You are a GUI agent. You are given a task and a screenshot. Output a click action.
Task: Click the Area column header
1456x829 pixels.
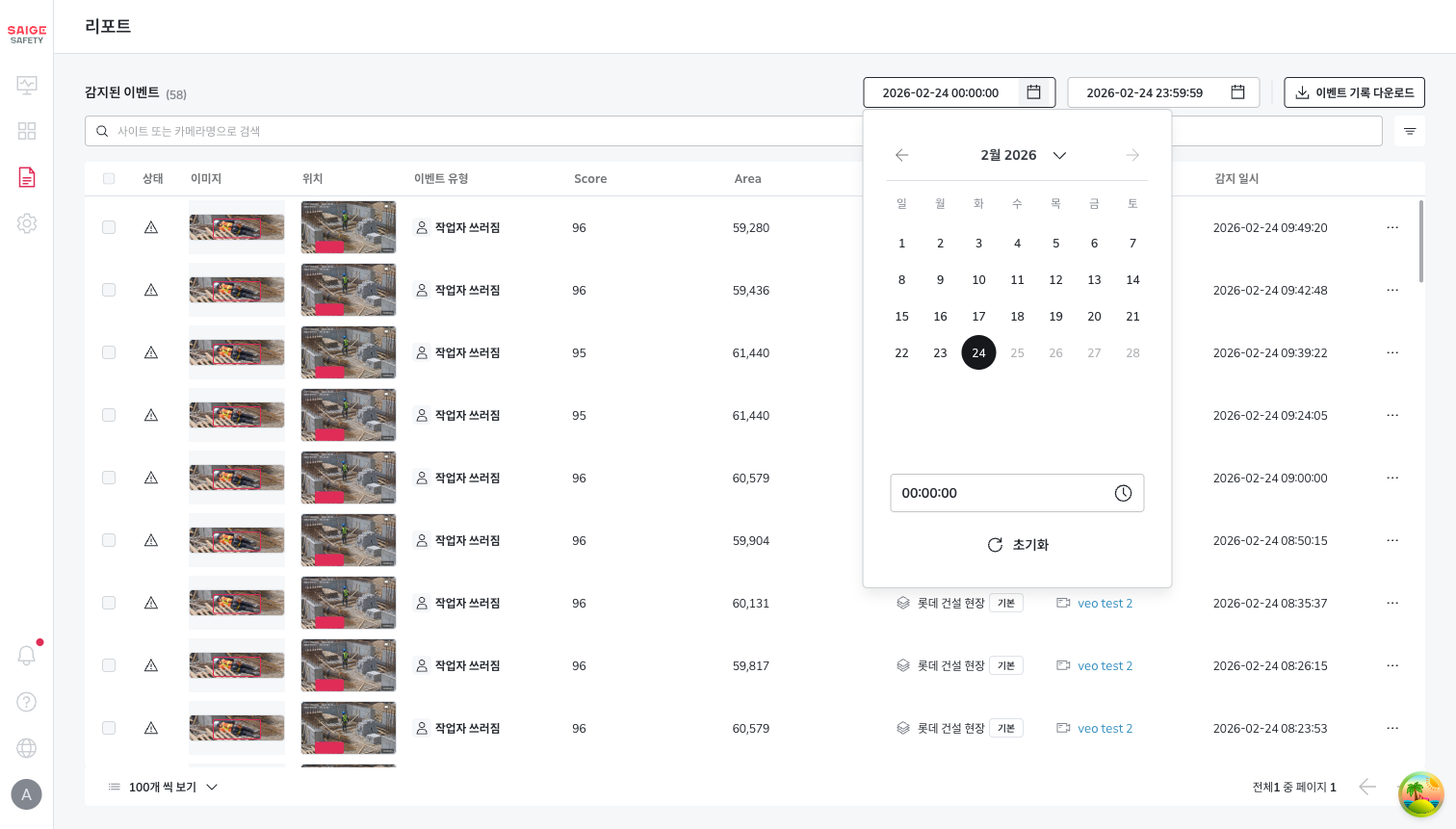click(x=747, y=178)
